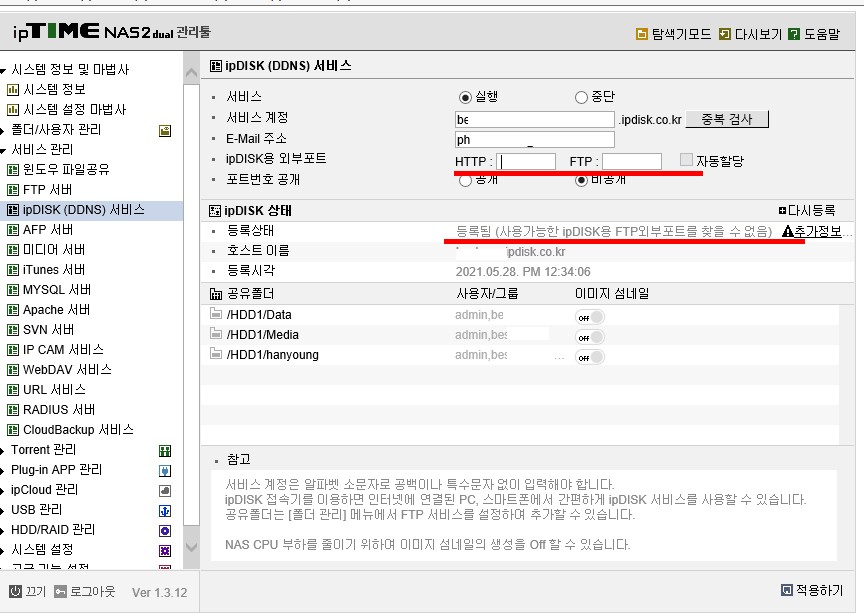Click the 탐색기모드 explorer mode icon
The width and height of the screenshot is (864, 614).
[641, 34]
